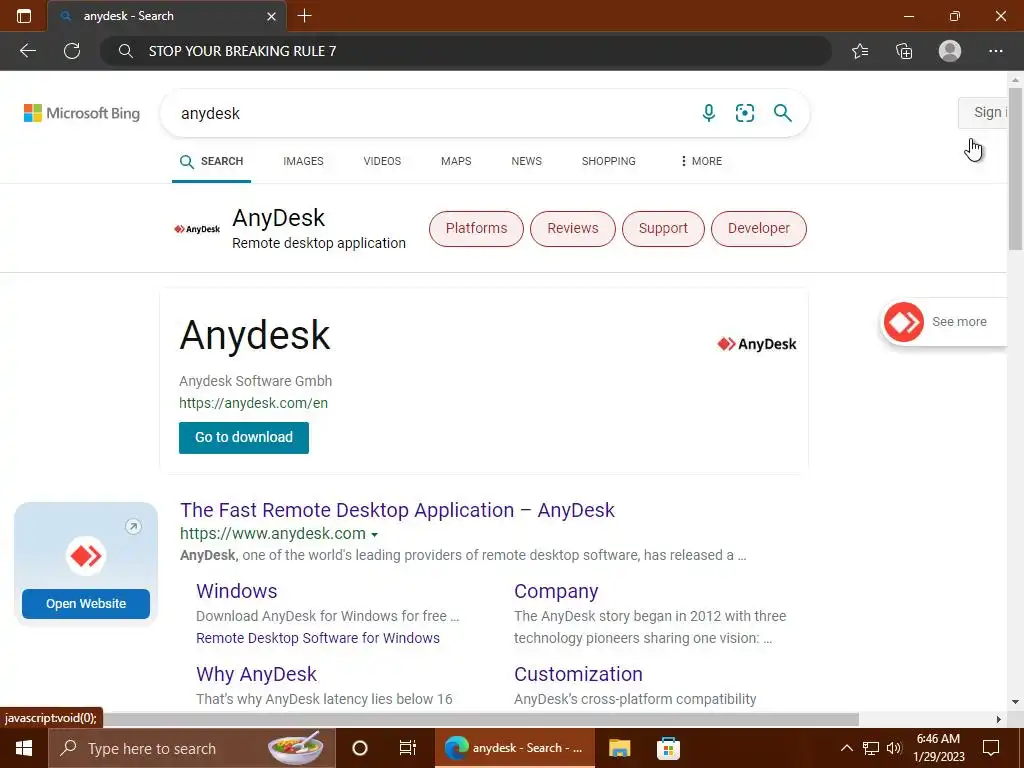This screenshot has width=1024, height=768.
Task: Open the volume tray icon
Action: 894,748
